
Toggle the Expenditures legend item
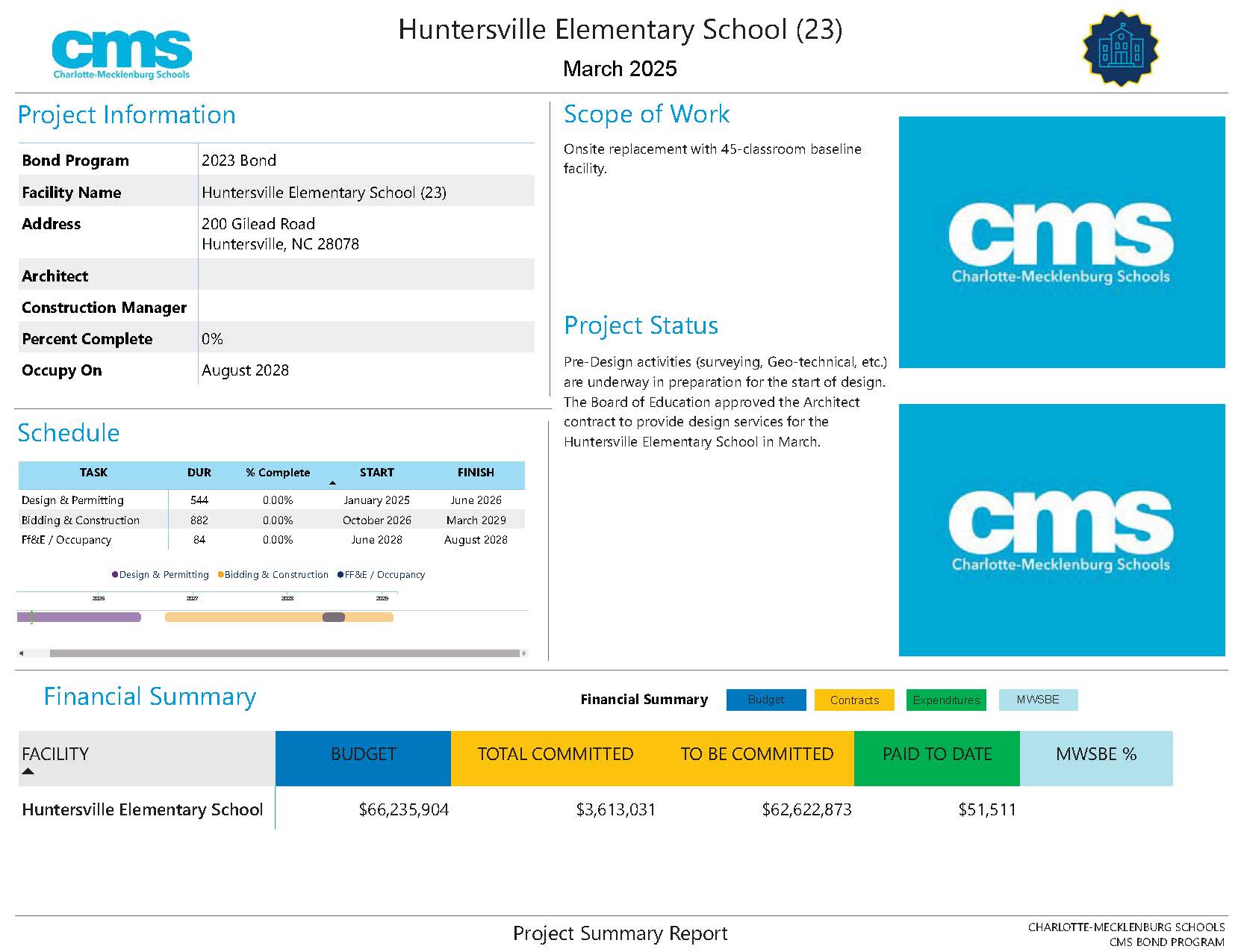click(x=946, y=700)
